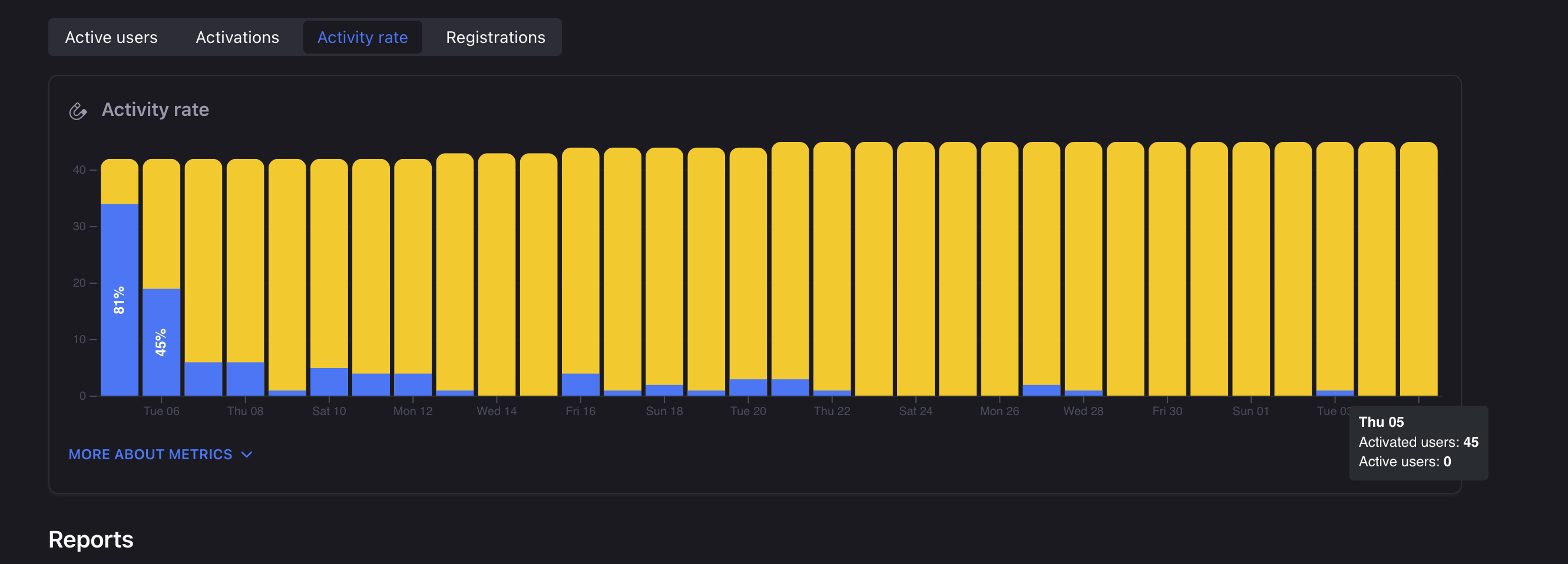Click the 20 y-axis value
This screenshot has height=564, width=1568.
tap(79, 283)
